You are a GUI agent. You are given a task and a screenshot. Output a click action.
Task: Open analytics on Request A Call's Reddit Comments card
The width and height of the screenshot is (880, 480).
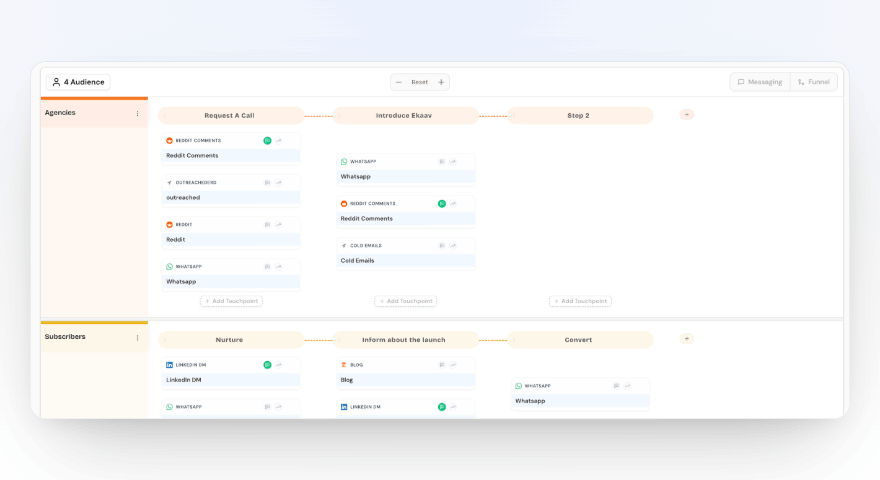278,140
